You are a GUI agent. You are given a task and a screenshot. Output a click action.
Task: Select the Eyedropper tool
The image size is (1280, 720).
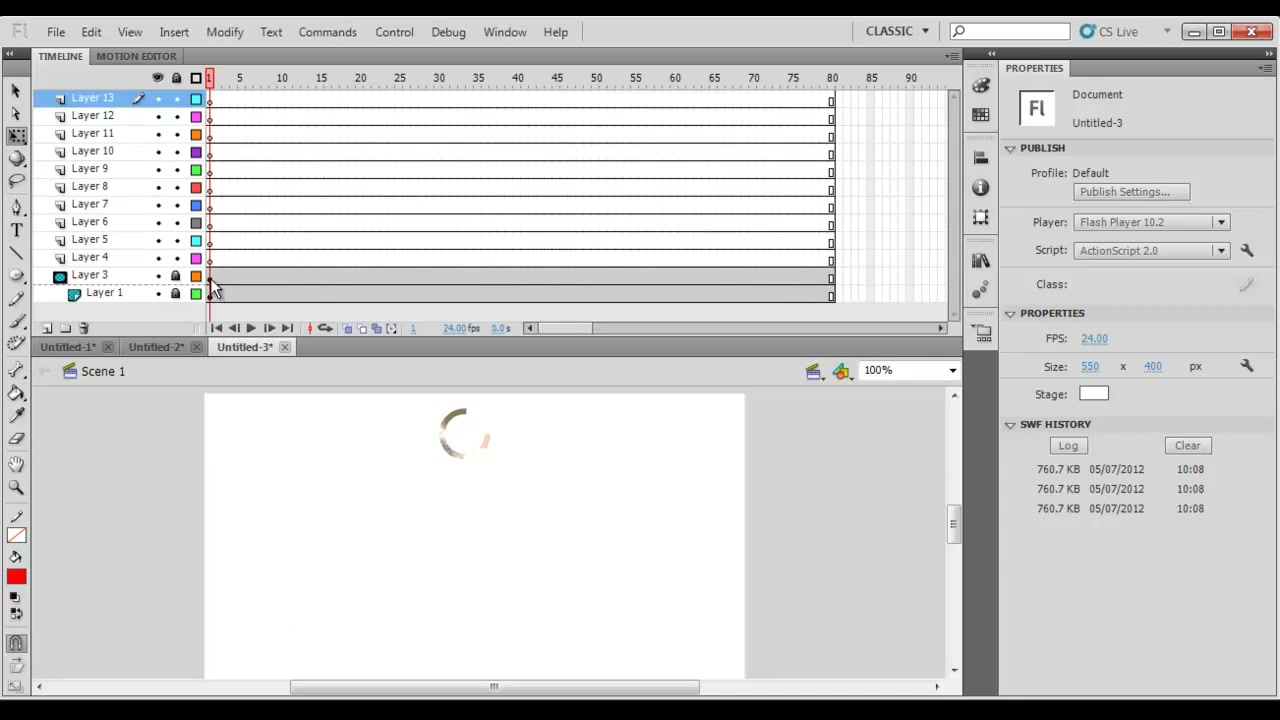(16, 416)
